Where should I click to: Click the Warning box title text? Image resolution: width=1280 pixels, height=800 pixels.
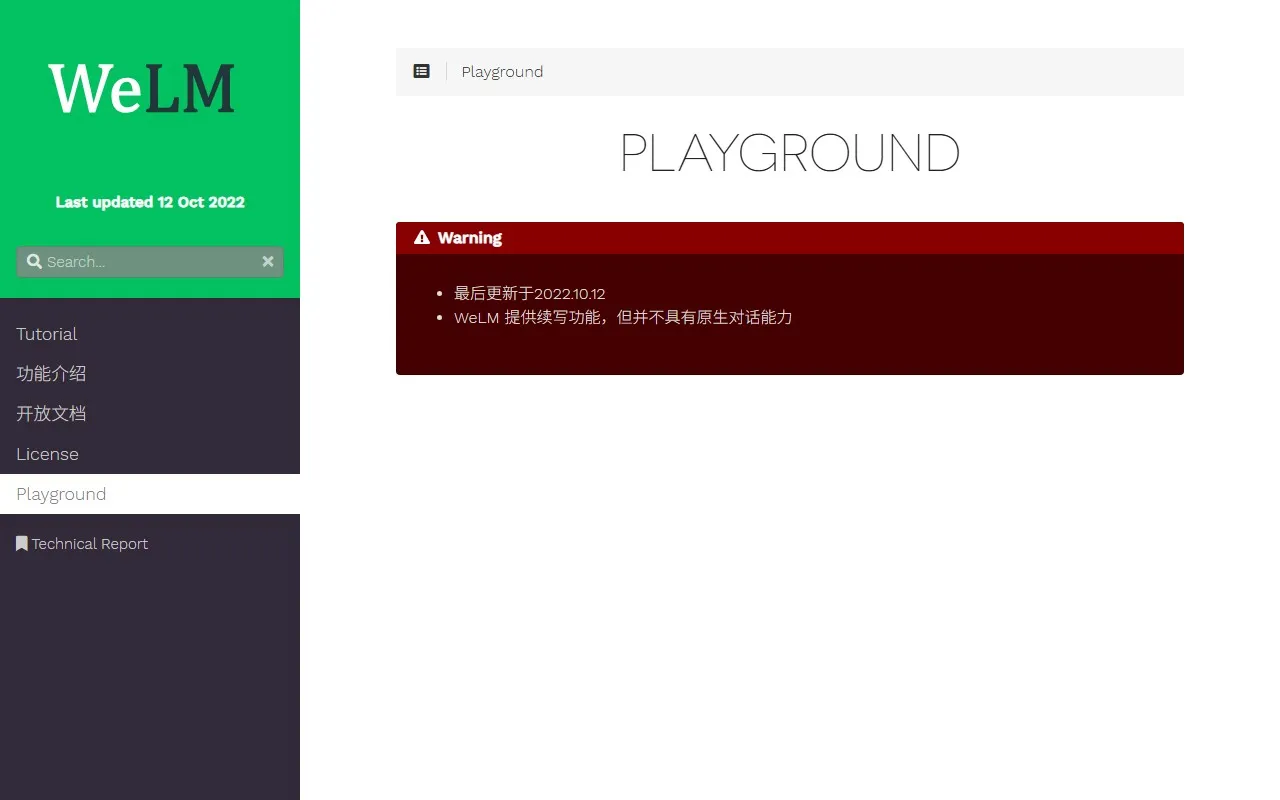pos(469,238)
